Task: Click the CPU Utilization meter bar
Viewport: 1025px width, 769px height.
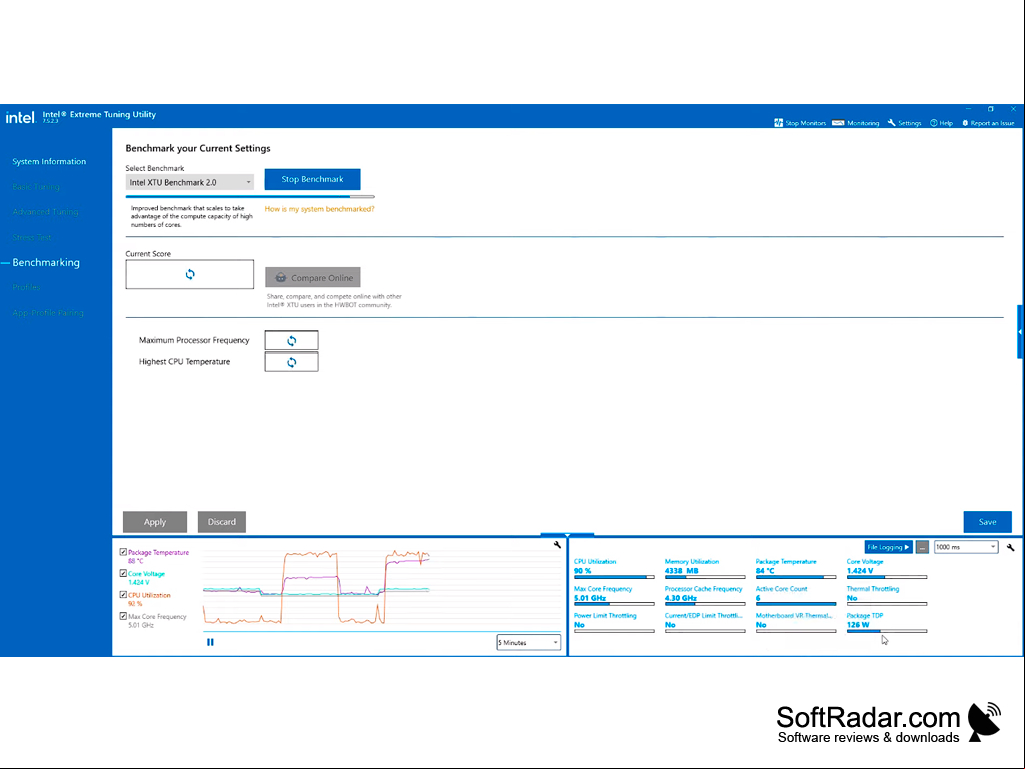Action: coord(614,577)
